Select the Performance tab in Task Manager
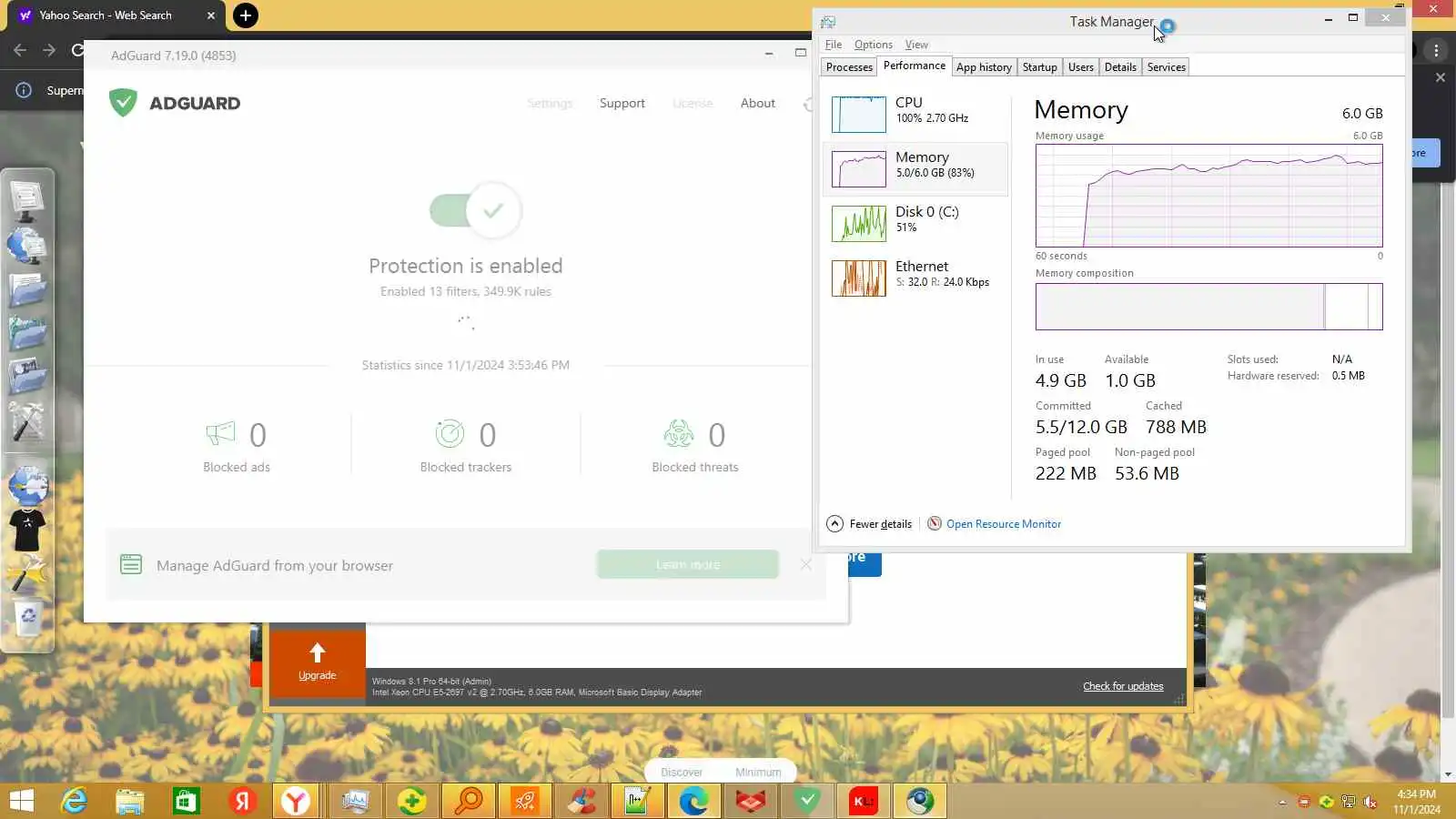The width and height of the screenshot is (1456, 819). tap(915, 66)
